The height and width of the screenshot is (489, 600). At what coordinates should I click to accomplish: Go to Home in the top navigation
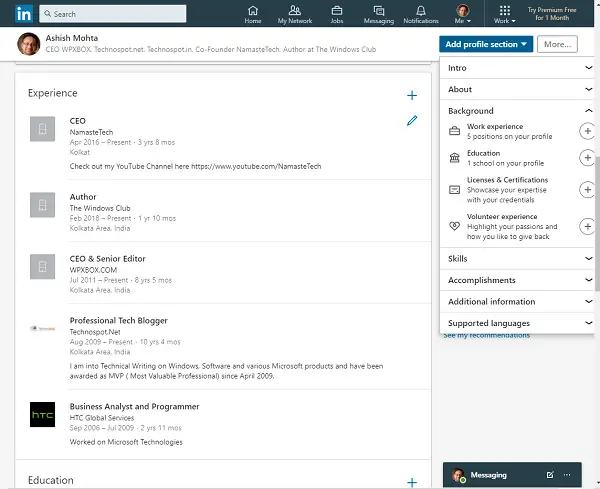tap(253, 15)
